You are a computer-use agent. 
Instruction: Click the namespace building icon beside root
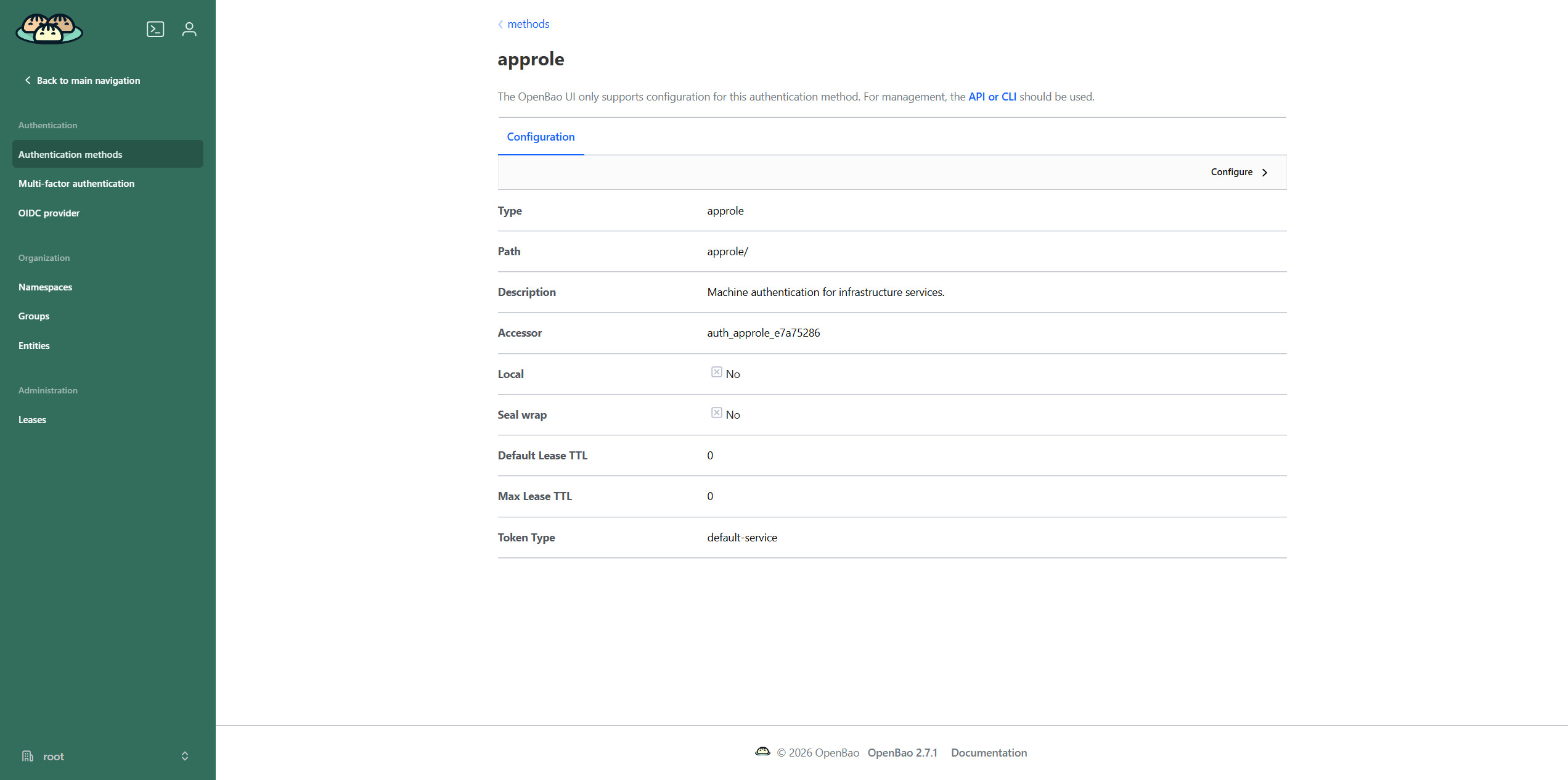coord(28,756)
